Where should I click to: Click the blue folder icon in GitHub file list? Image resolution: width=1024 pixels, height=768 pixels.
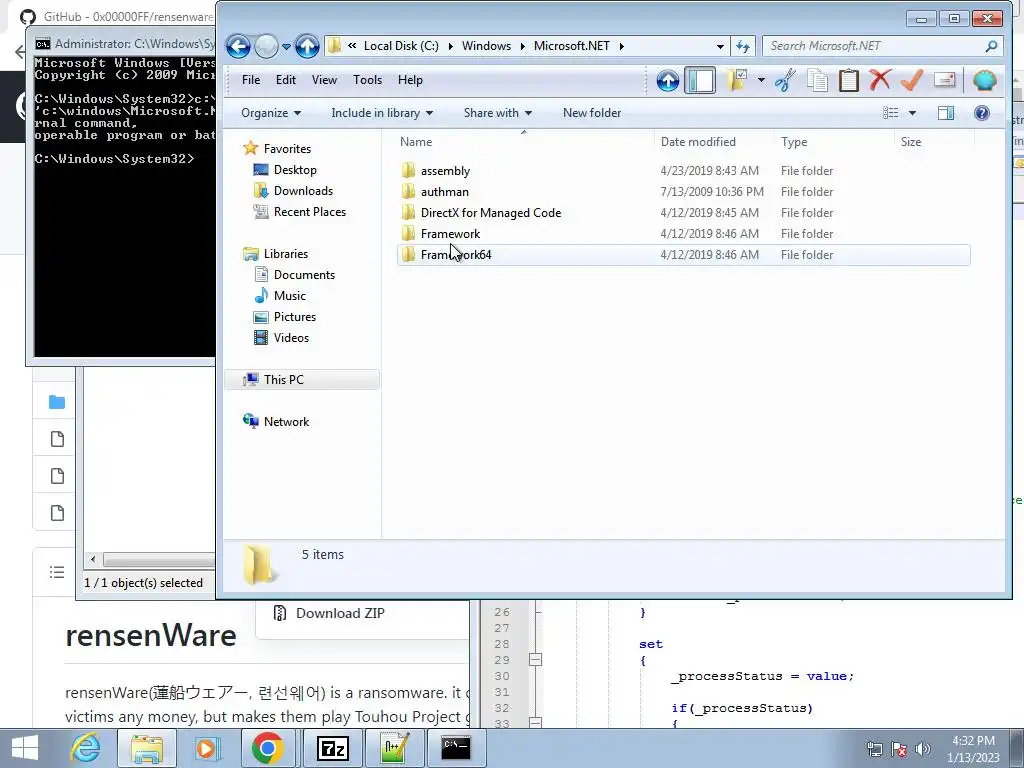coord(57,402)
